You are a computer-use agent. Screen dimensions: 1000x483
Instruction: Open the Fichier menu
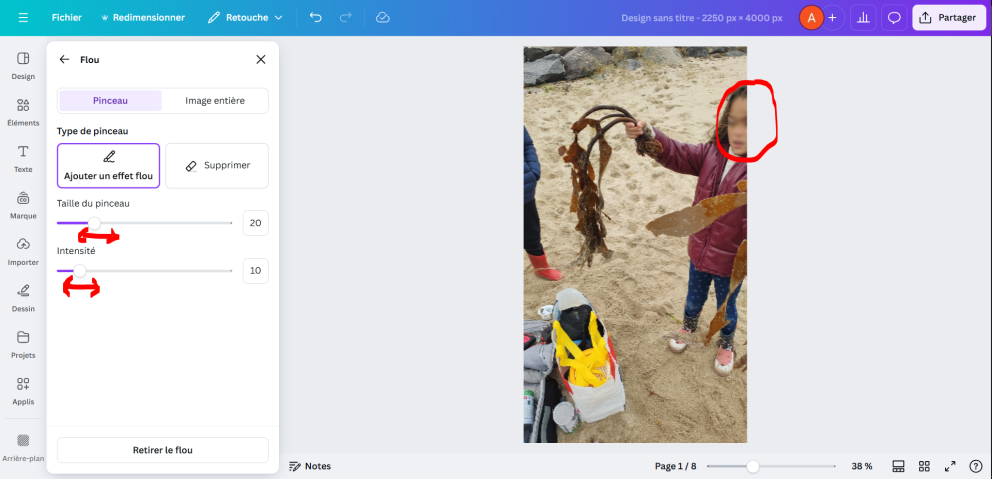pos(67,18)
